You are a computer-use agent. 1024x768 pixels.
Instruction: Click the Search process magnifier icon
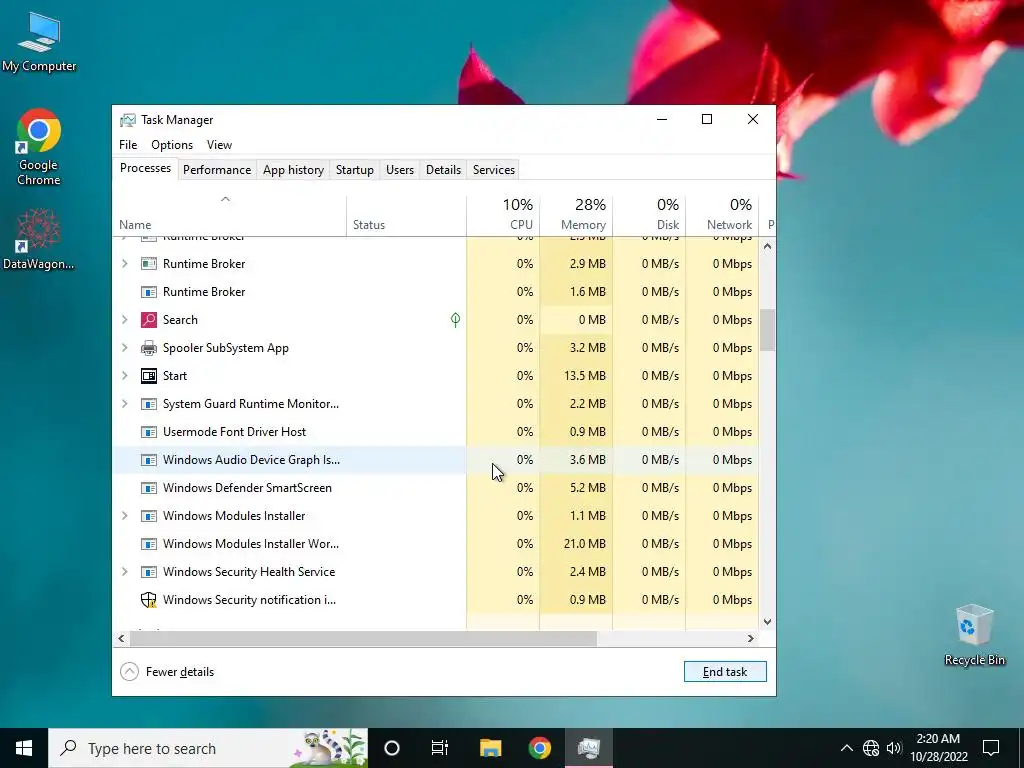(149, 320)
